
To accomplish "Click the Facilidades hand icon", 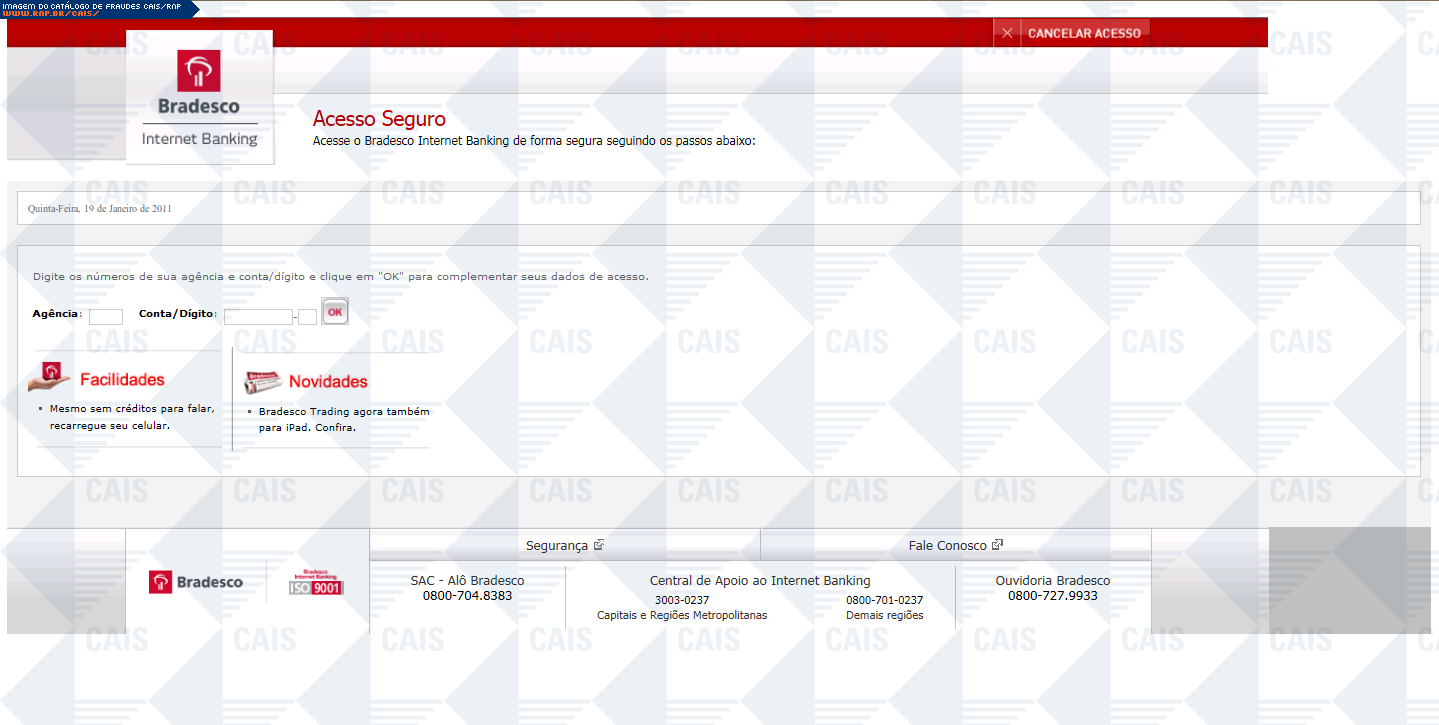I will pyautogui.click(x=50, y=377).
